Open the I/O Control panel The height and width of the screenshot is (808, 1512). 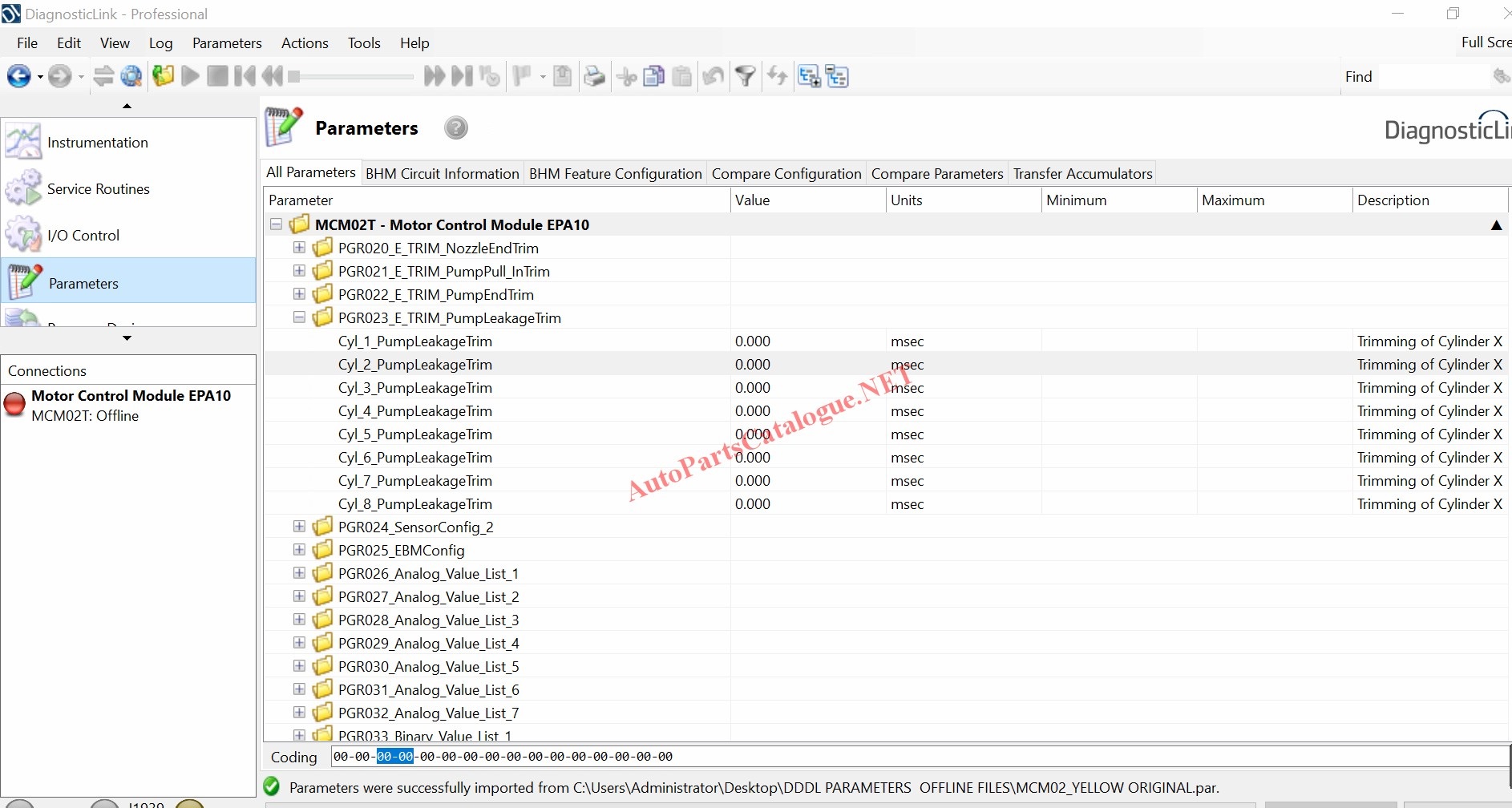tap(83, 236)
